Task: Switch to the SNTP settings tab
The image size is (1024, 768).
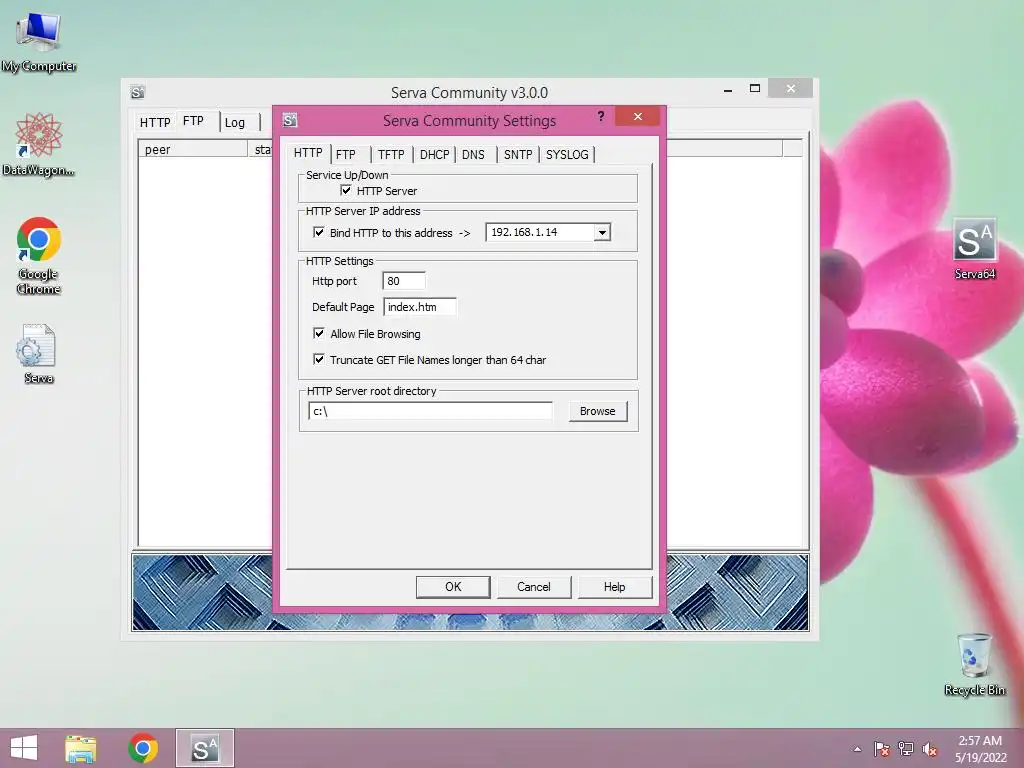Action: (x=518, y=155)
